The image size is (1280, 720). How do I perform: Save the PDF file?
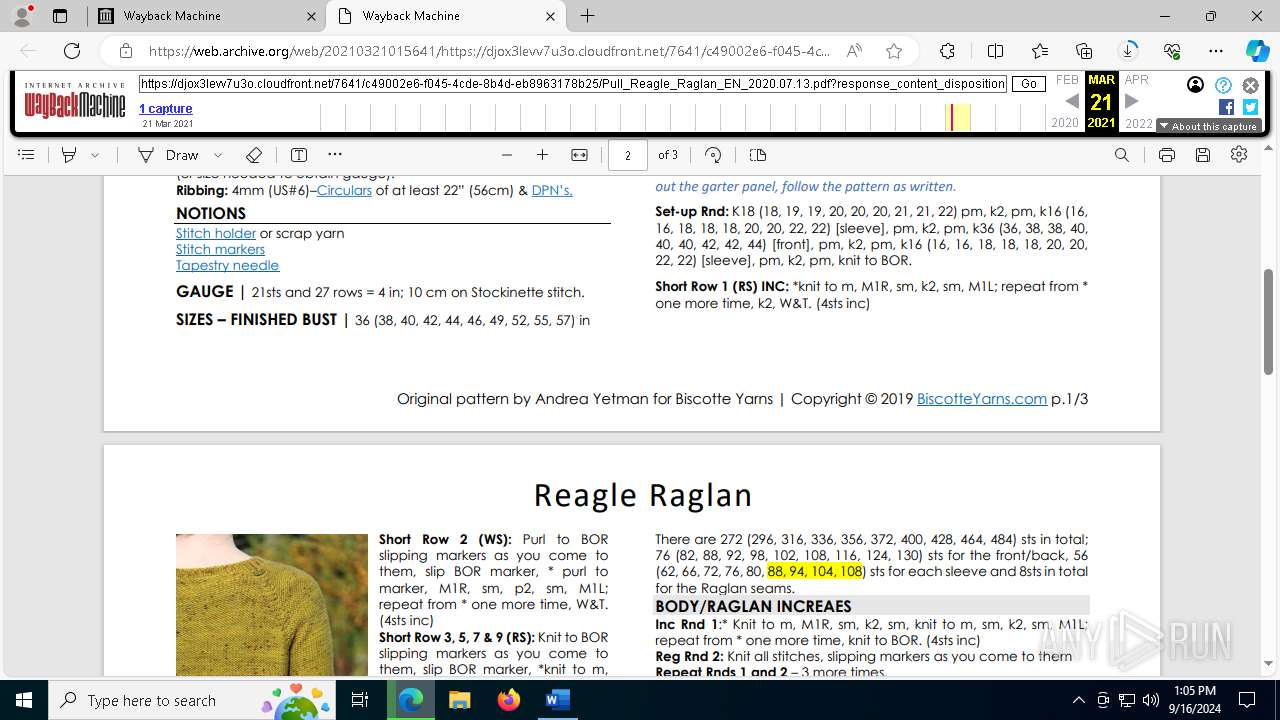(x=1203, y=155)
